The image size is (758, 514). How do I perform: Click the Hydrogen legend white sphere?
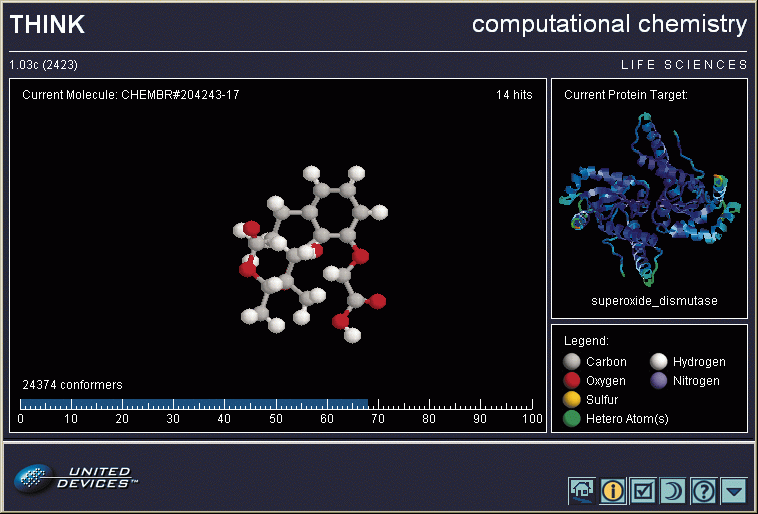[659, 362]
